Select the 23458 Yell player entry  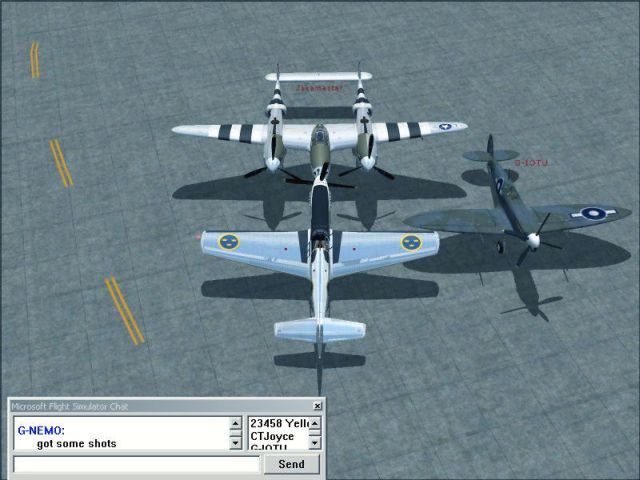(279, 423)
